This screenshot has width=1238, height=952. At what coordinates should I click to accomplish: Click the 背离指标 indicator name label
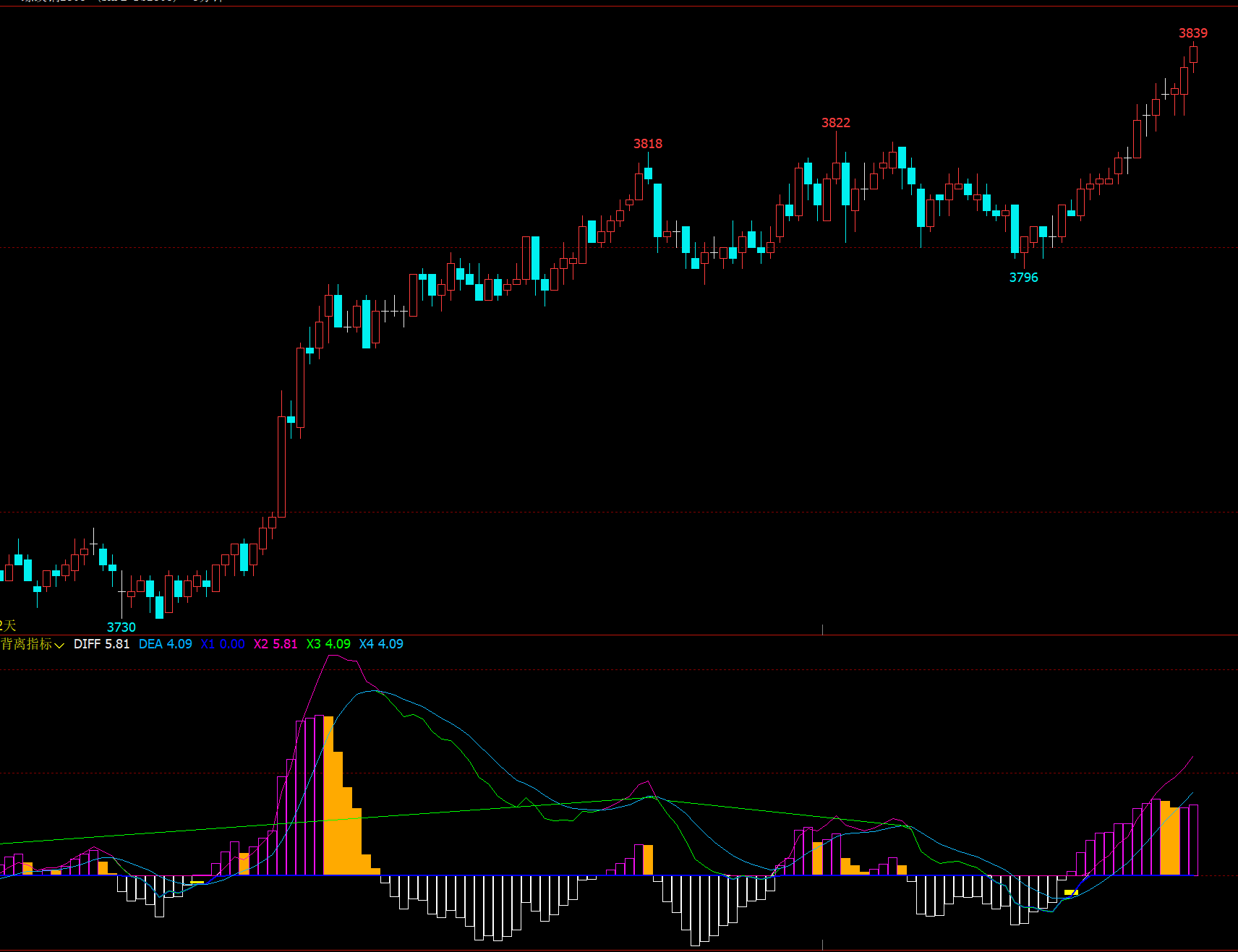(27, 644)
